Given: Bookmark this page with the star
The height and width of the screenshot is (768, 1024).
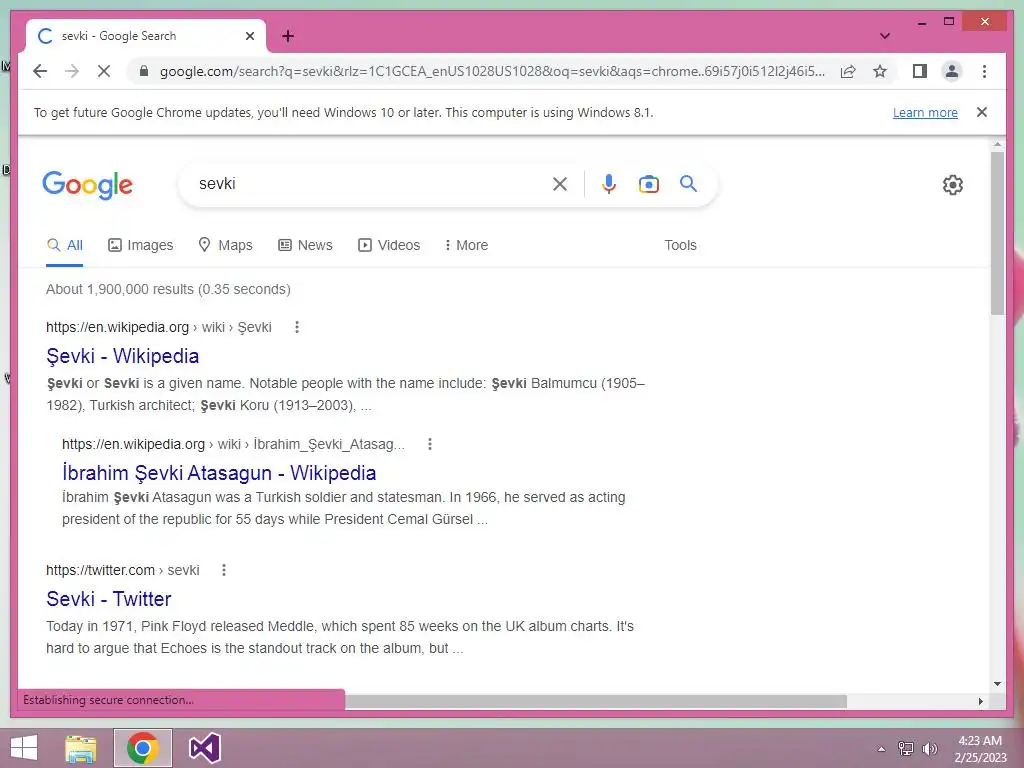Looking at the screenshot, I should point(880,71).
